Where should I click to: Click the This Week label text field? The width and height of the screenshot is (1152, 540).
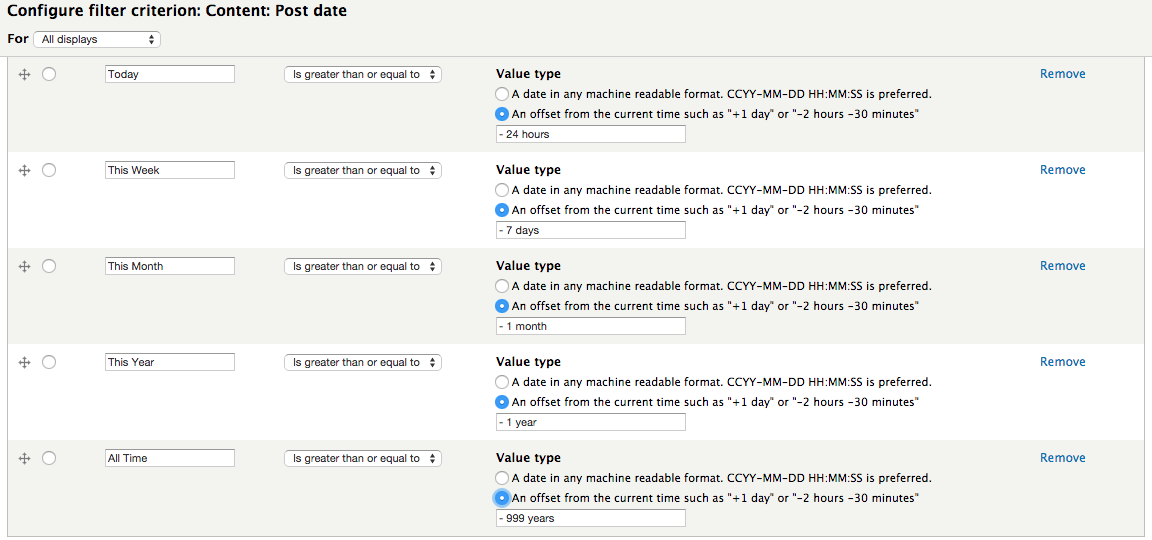click(170, 170)
